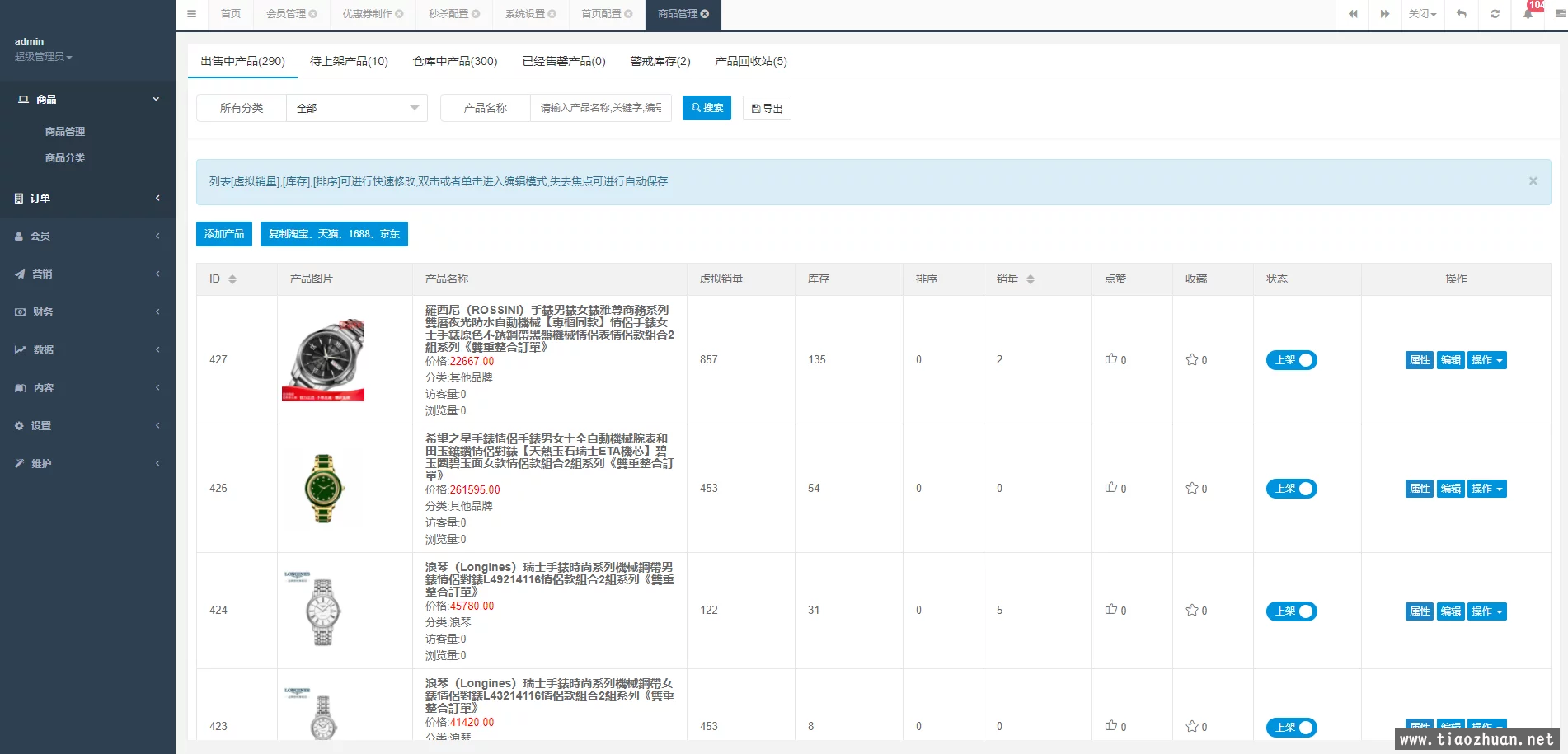Open the 关闭 dropdown in top bar
The height and width of the screenshot is (754, 1568).
coord(1422,14)
